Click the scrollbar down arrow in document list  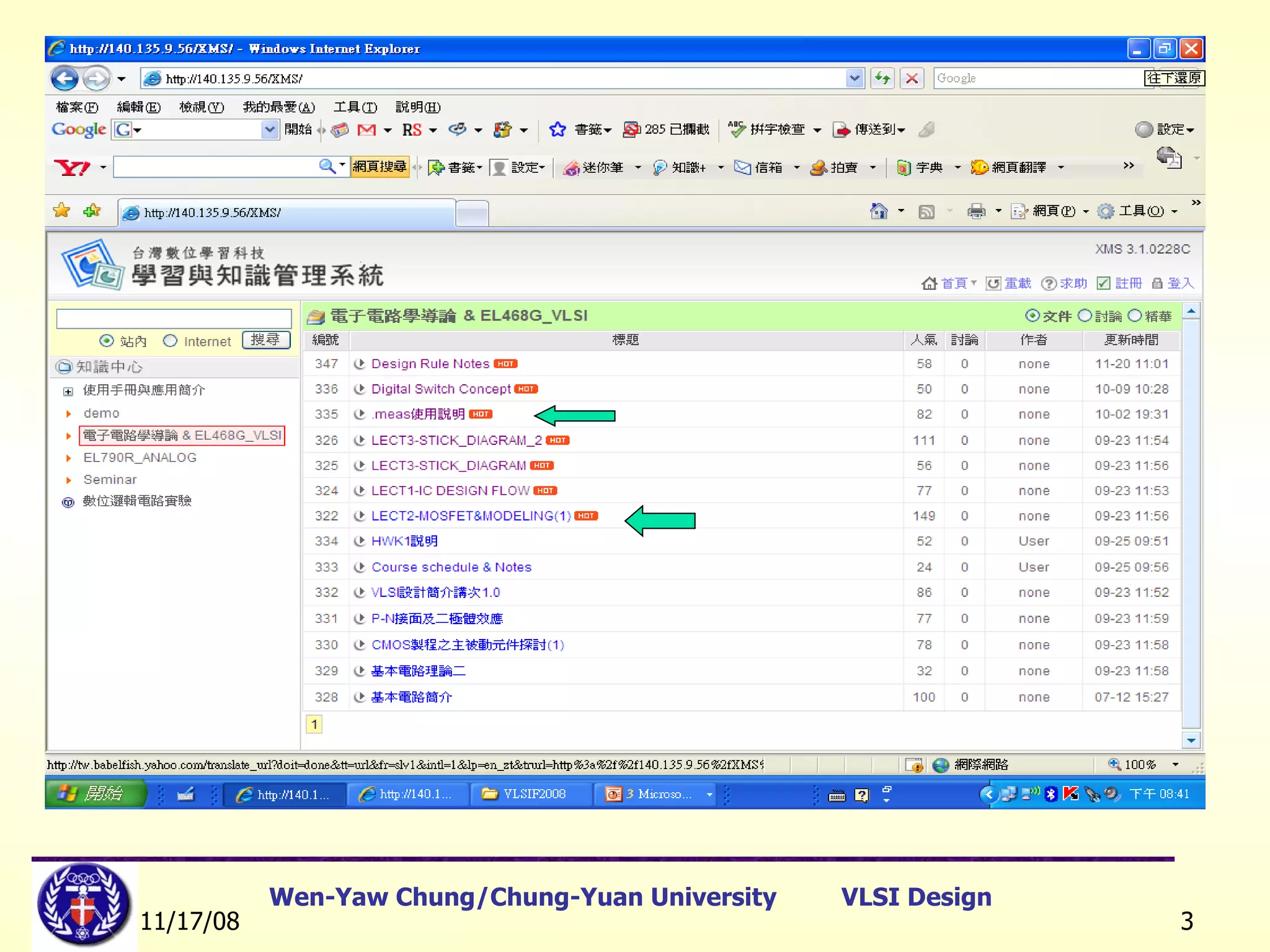[1191, 740]
